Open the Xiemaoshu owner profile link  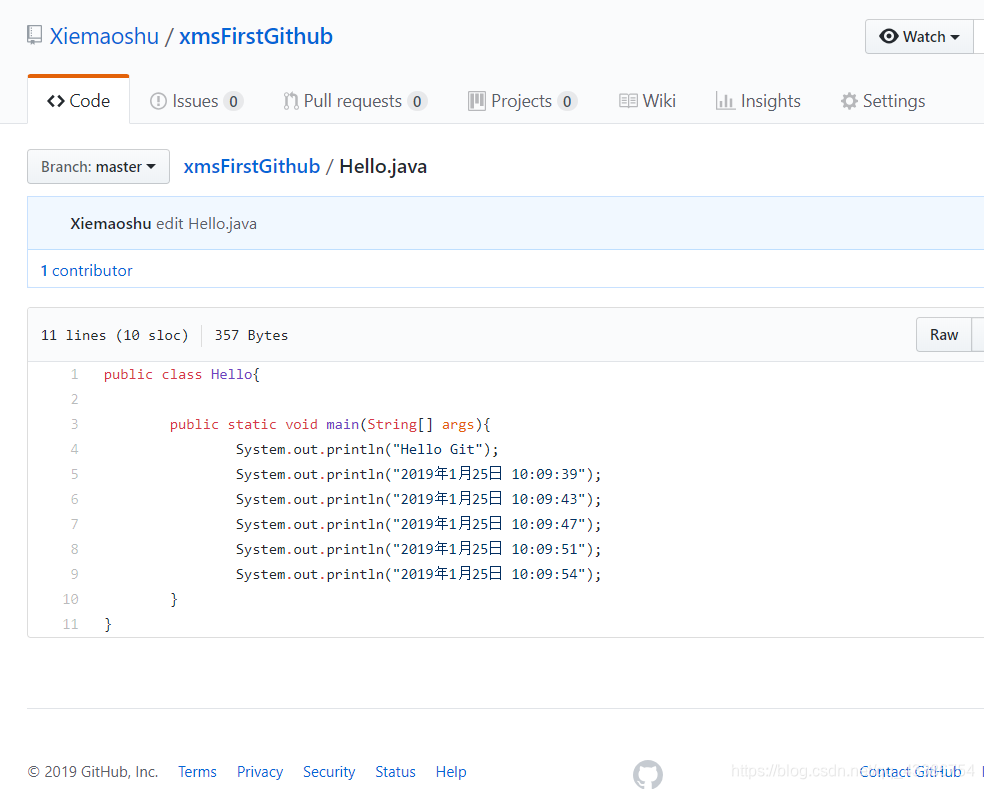[x=104, y=36]
